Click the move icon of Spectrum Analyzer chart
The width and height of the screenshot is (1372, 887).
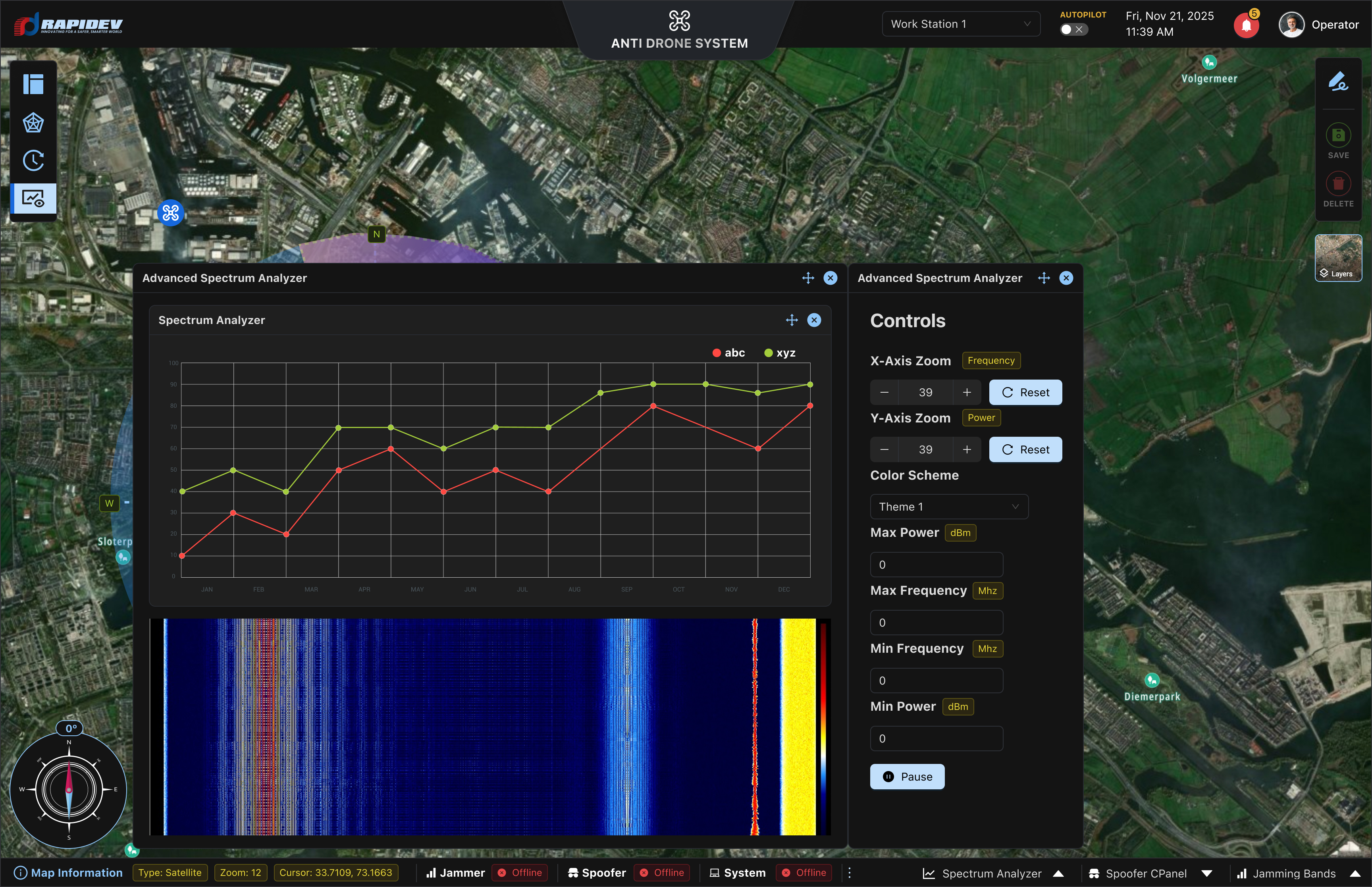792,320
